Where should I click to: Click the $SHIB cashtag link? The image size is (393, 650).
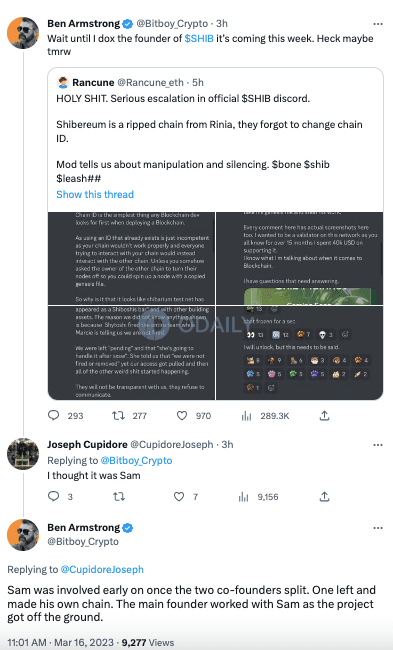click(199, 39)
